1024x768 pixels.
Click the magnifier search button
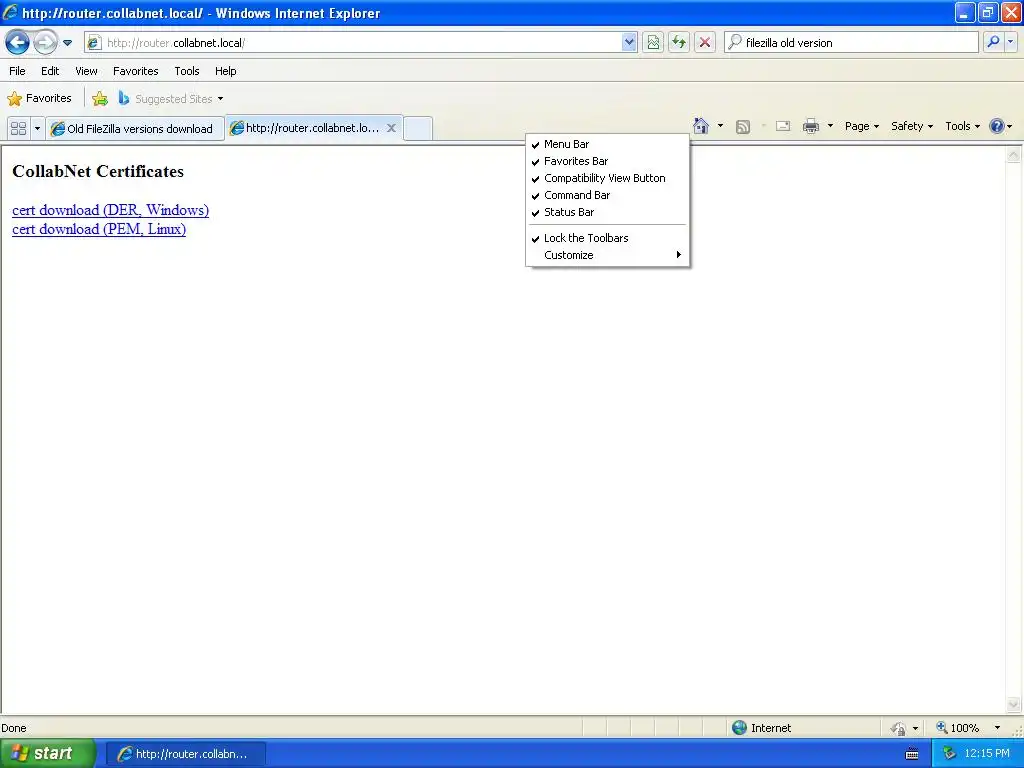pos(993,42)
